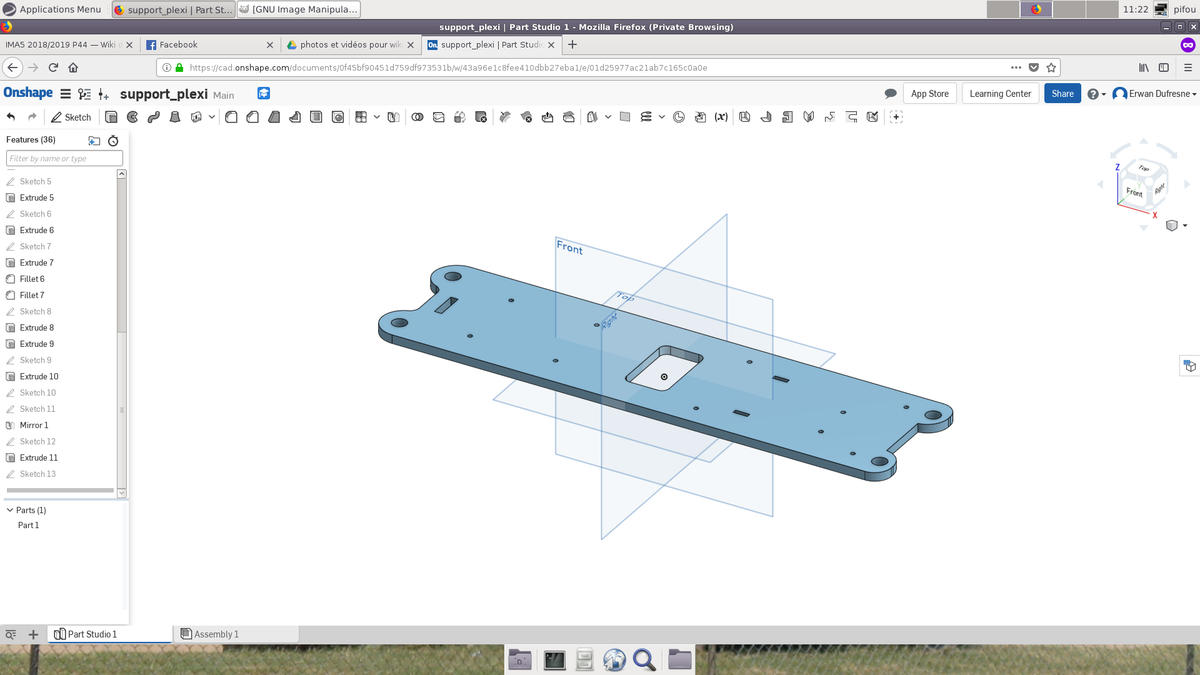Select Mirror 1 in the feature list
1200x675 pixels.
pyautogui.click(x=34, y=425)
